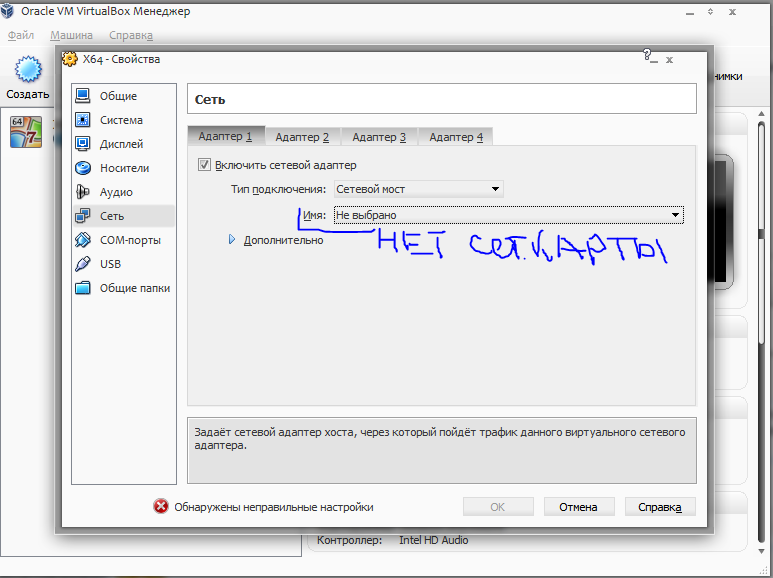
Task: Open the Справка menu in menu bar
Action: point(131,35)
